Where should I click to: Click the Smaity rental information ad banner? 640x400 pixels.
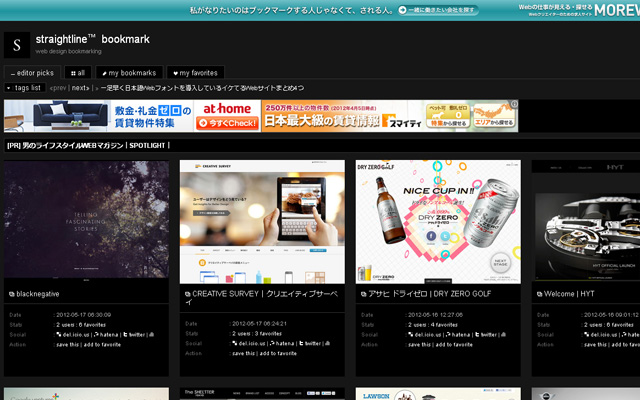coord(390,116)
